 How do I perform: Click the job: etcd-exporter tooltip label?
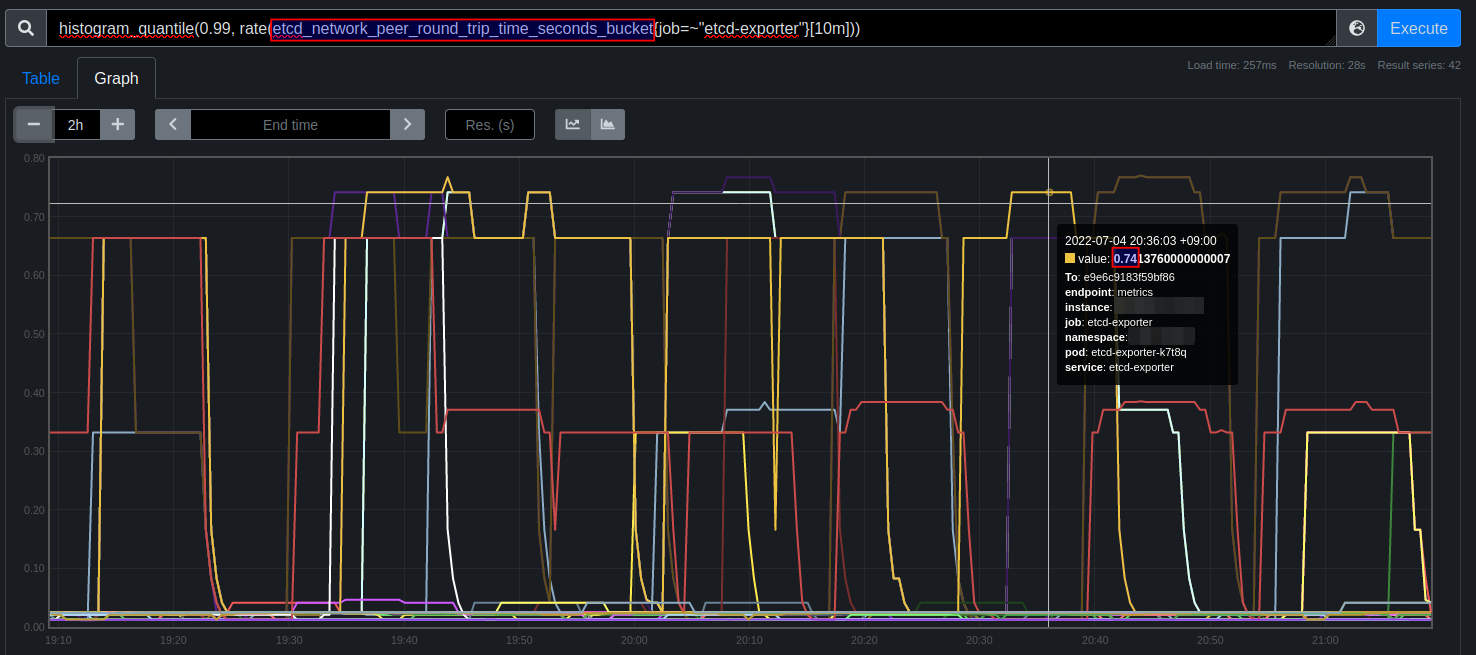pyautogui.click(x=1109, y=322)
